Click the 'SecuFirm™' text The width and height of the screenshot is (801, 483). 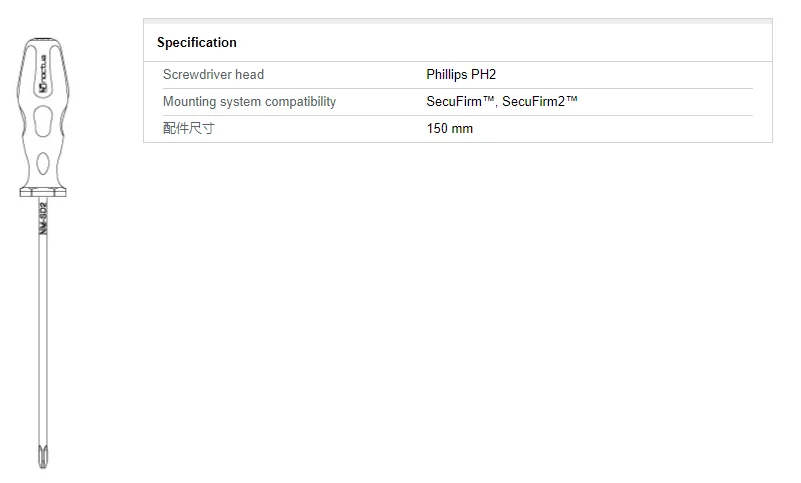click(x=461, y=102)
